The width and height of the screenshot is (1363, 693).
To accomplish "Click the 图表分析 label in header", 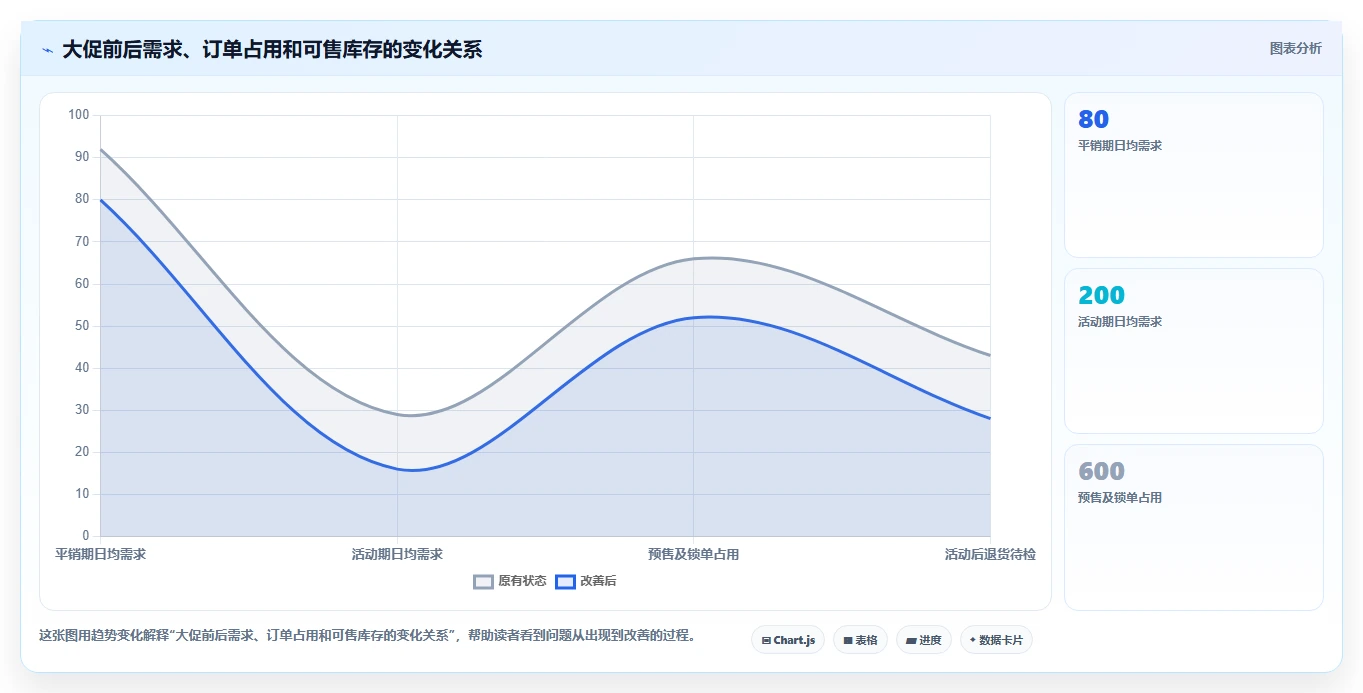I will click(1295, 48).
